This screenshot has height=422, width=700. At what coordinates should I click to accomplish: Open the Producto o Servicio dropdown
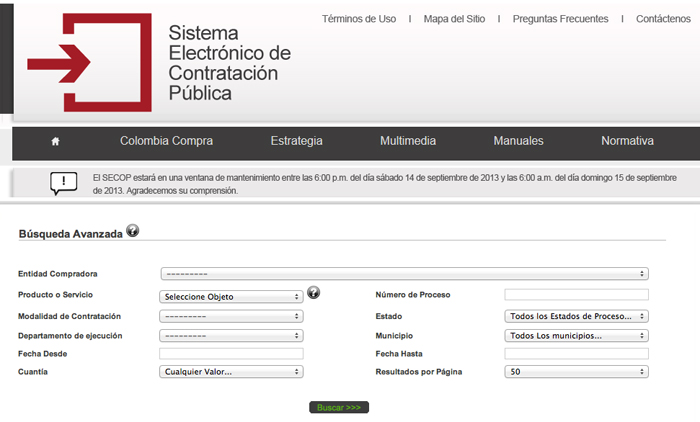pyautogui.click(x=231, y=296)
